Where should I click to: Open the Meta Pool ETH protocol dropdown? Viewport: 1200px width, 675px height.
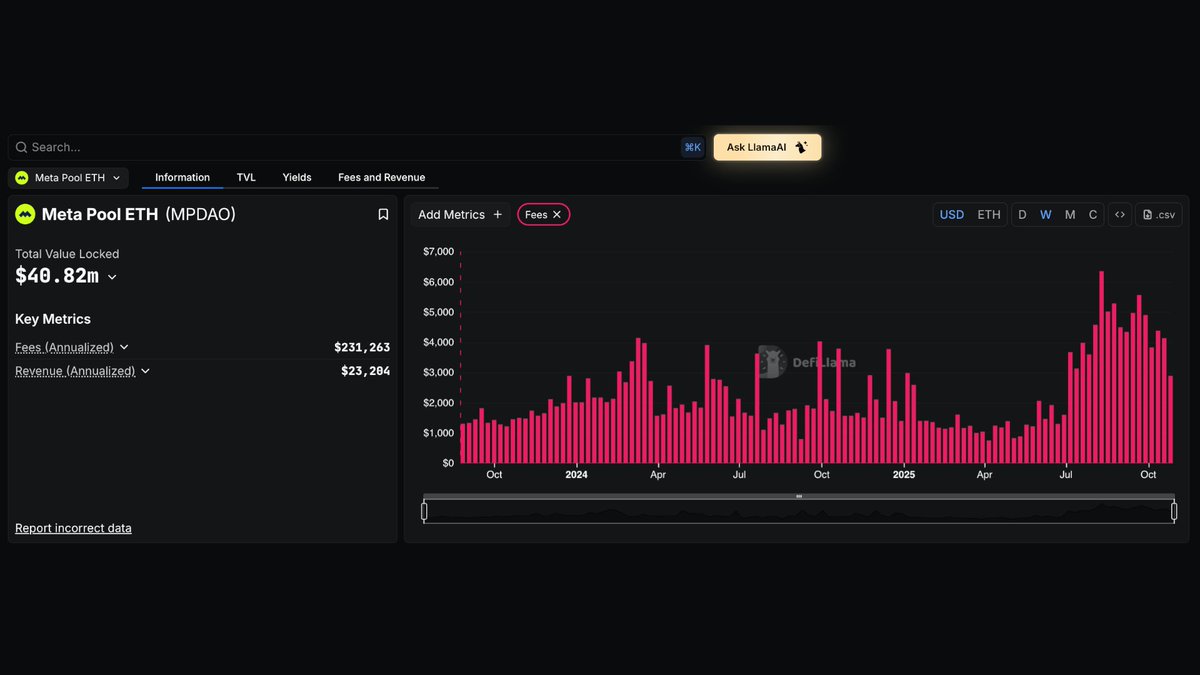coord(68,178)
